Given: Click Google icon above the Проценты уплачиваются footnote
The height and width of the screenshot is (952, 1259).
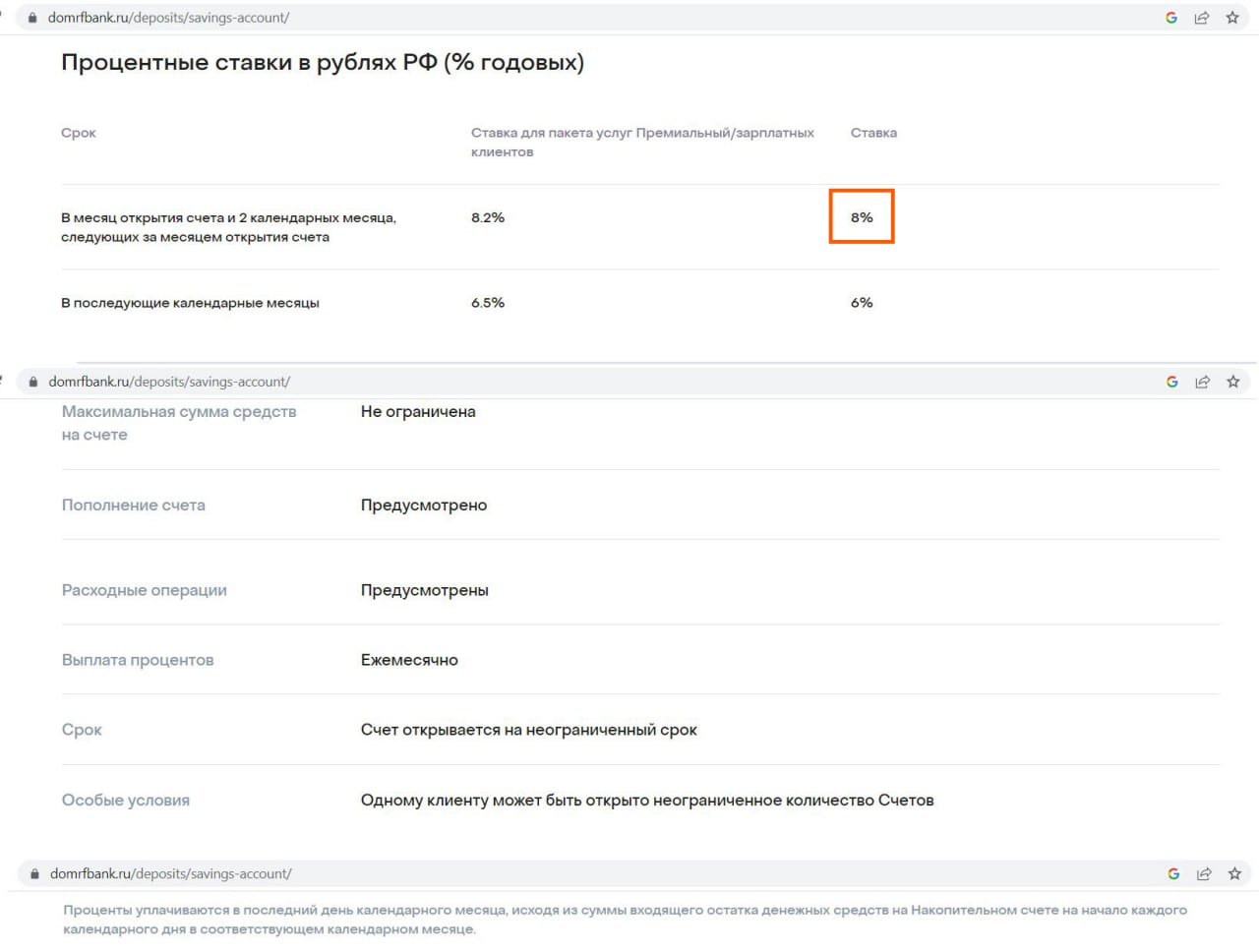Looking at the screenshot, I should tap(1173, 873).
